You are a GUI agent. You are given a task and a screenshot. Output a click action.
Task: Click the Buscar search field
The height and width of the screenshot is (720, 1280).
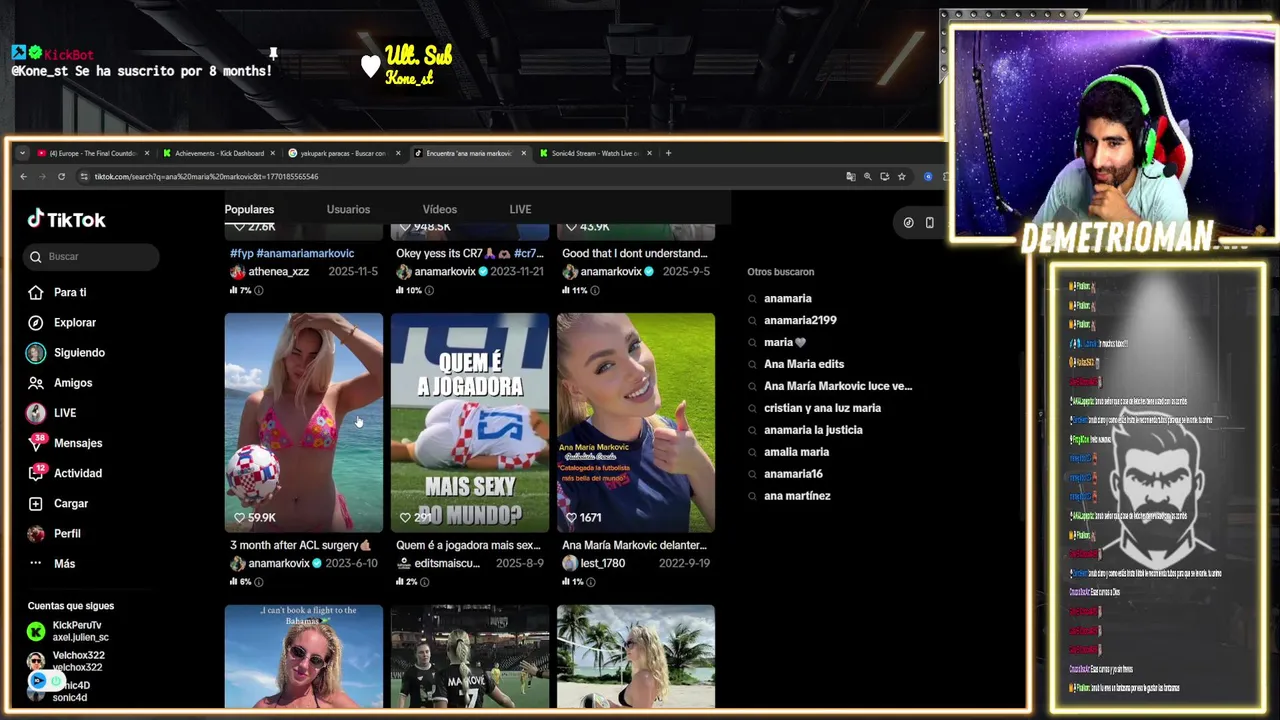(91, 257)
